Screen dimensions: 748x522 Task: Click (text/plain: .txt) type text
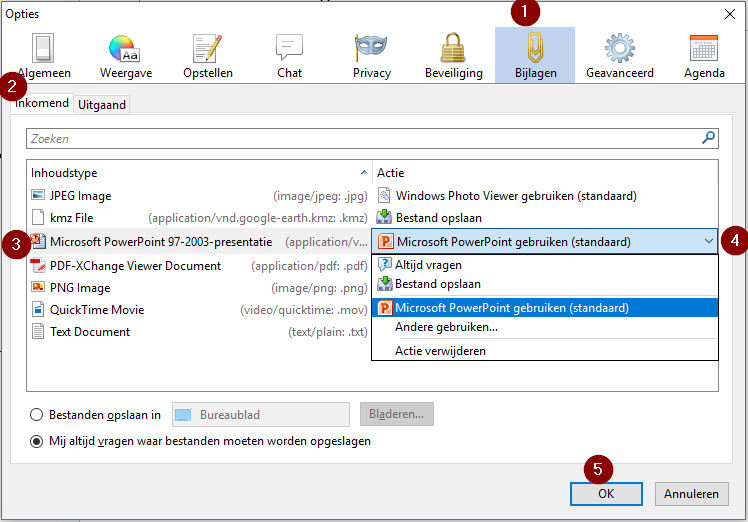point(328,332)
